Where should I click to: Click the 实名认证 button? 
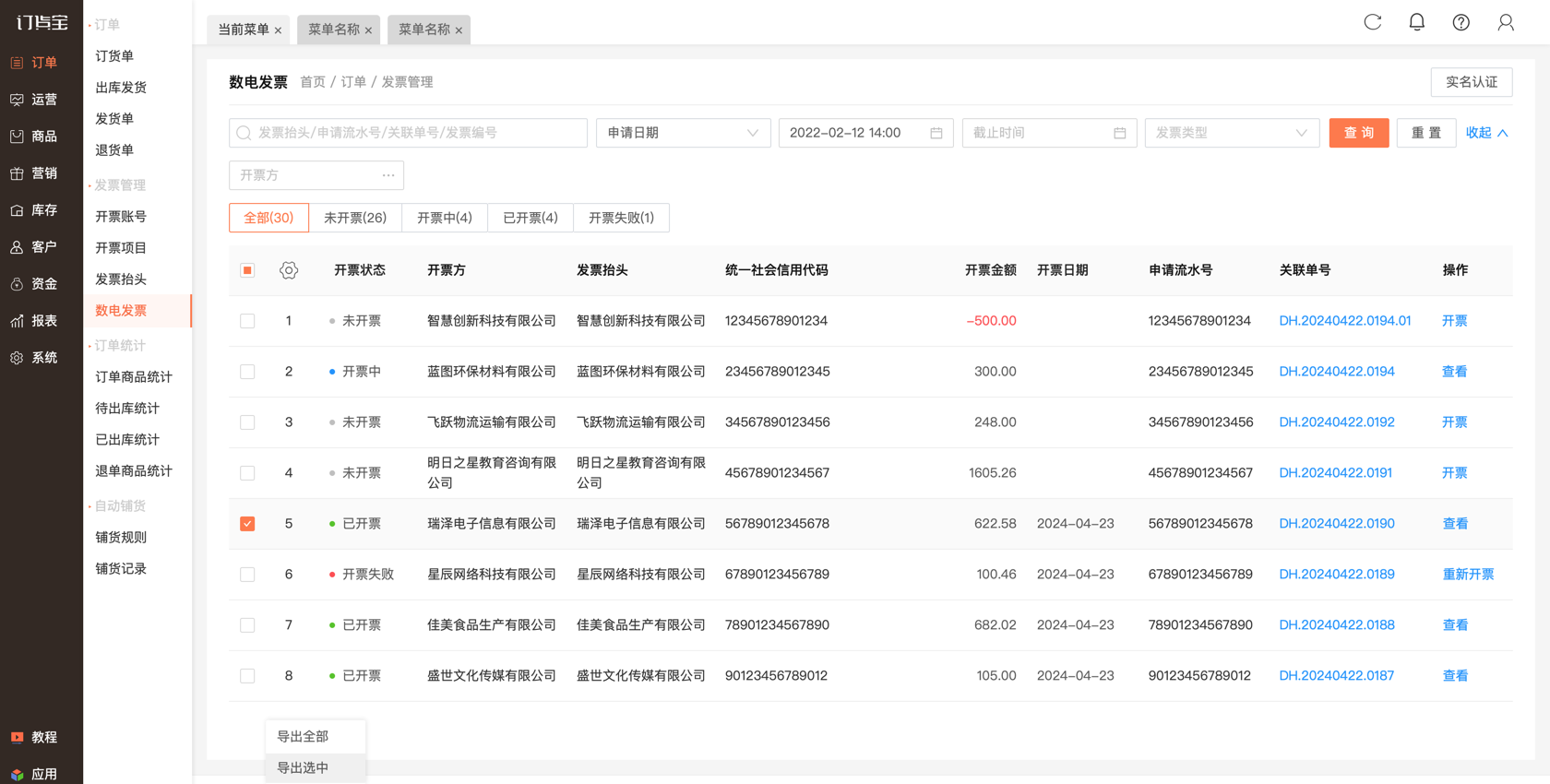[x=1472, y=82]
